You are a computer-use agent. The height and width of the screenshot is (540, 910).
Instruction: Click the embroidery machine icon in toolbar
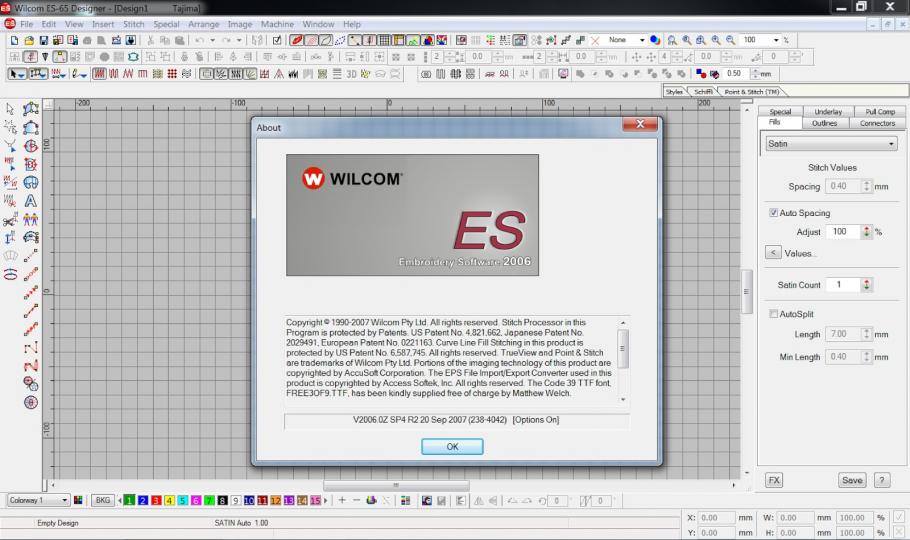116,40
